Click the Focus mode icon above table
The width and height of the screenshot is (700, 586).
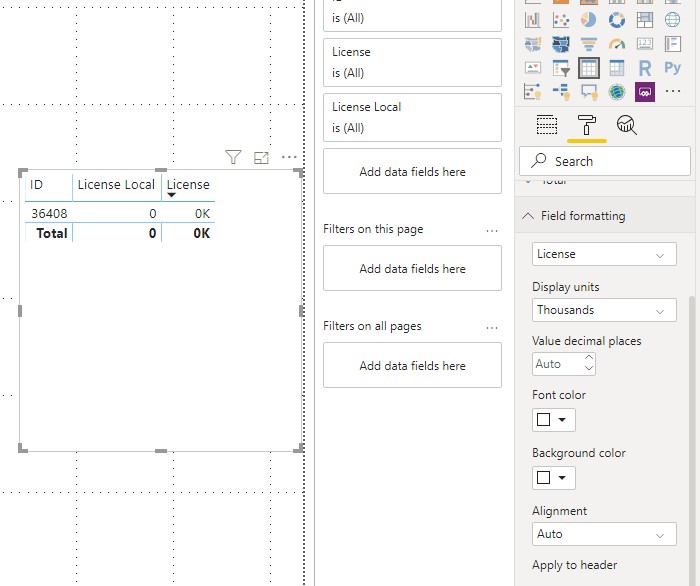[x=261, y=158]
